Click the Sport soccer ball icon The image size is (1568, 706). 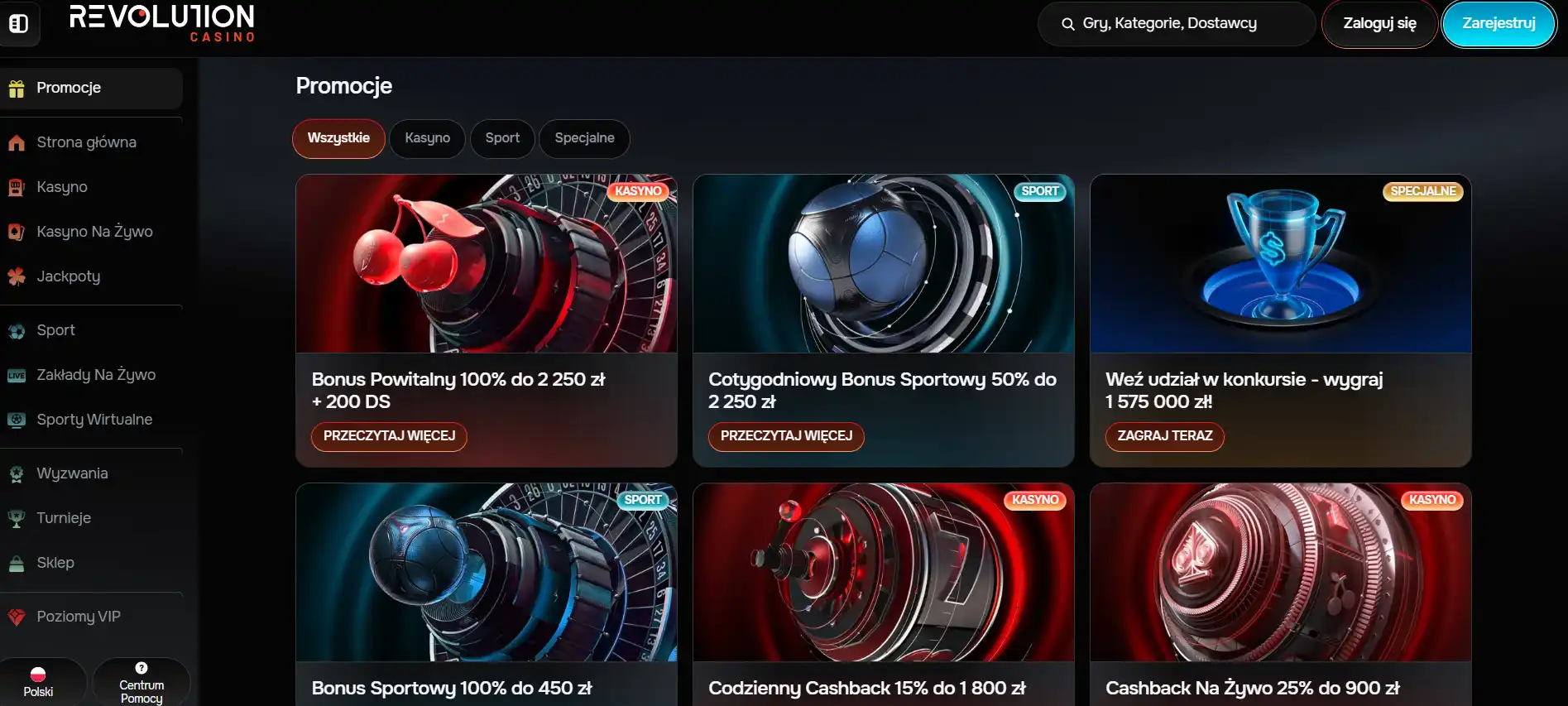pos(17,331)
